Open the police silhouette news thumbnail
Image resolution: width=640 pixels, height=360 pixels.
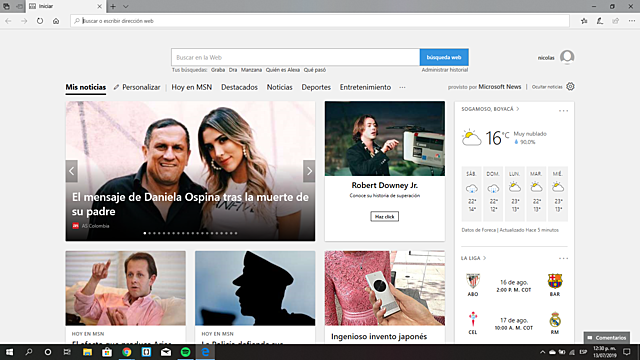pyautogui.click(x=255, y=288)
